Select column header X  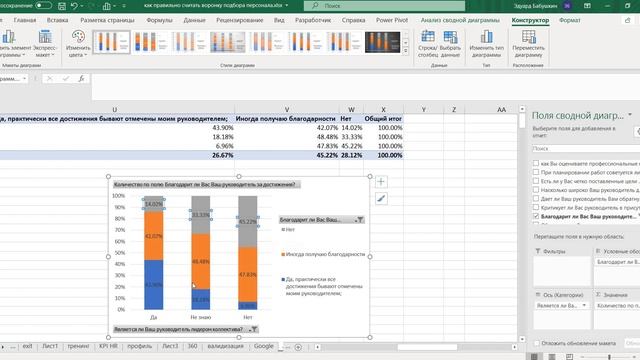[383, 109]
